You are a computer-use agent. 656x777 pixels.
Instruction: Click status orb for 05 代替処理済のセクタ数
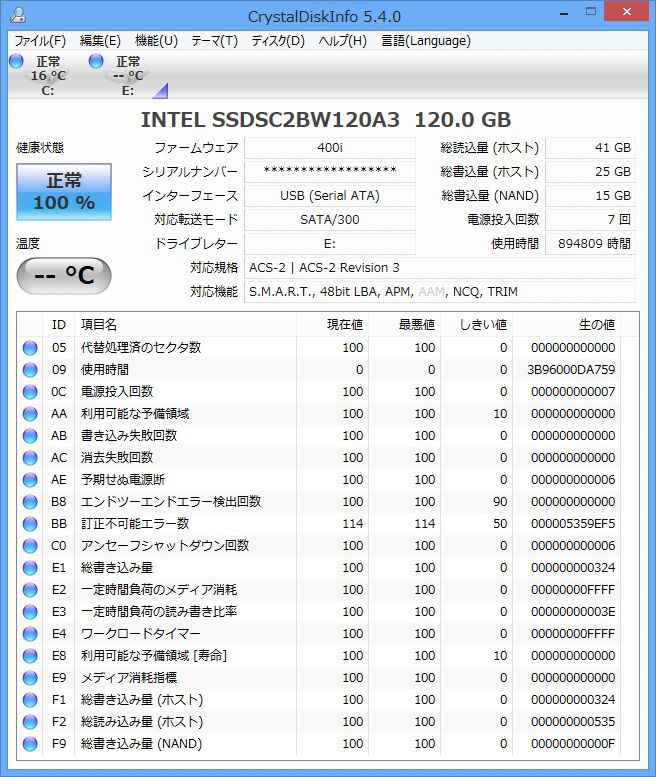30,348
